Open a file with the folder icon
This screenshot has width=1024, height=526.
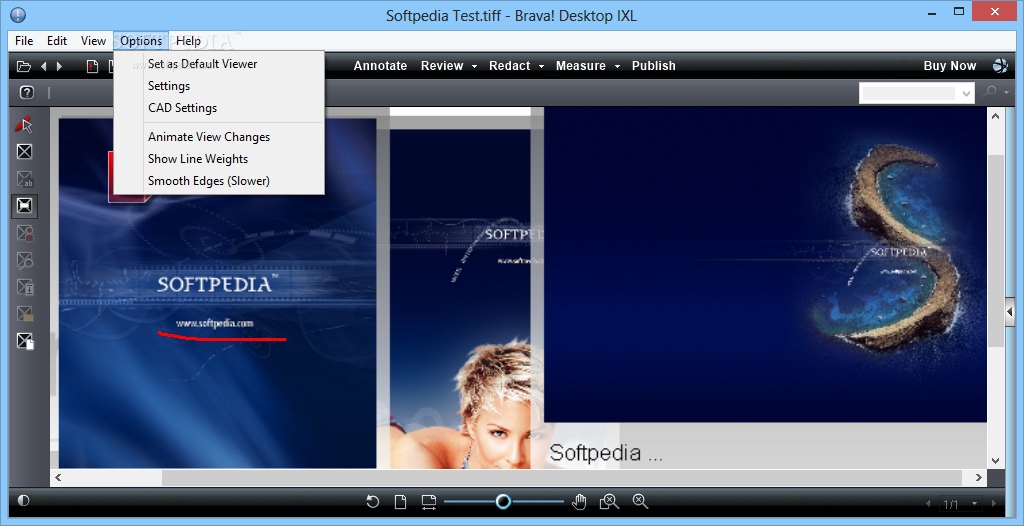coord(24,66)
